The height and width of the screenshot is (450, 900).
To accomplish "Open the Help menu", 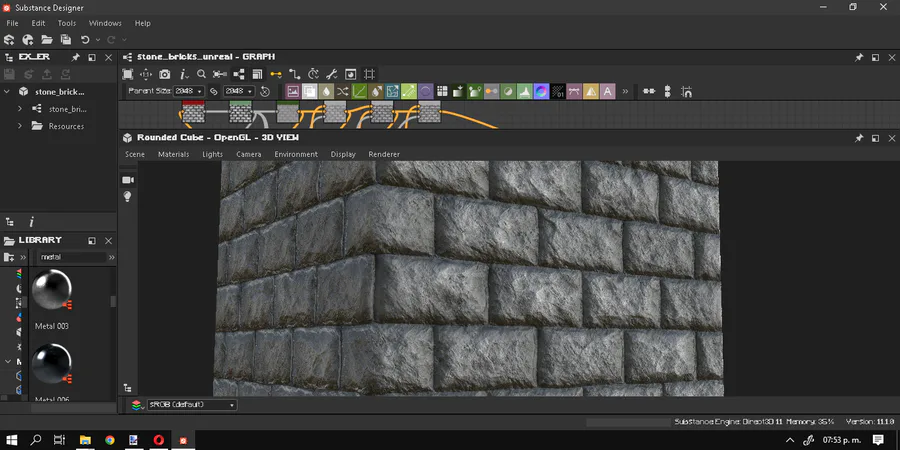I will pos(142,23).
